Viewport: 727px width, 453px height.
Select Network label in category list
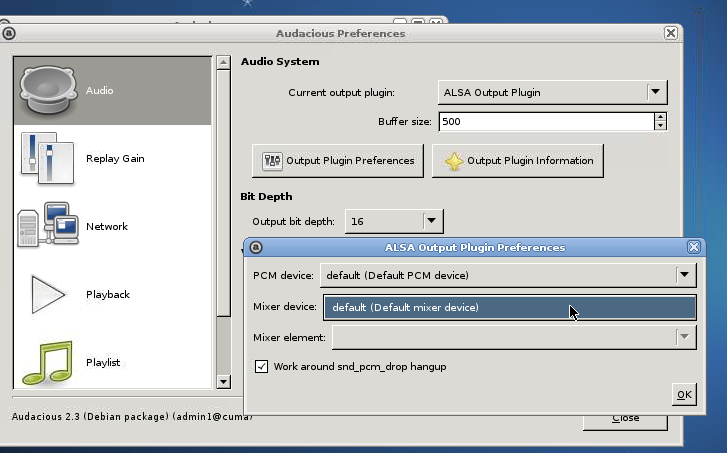107,226
